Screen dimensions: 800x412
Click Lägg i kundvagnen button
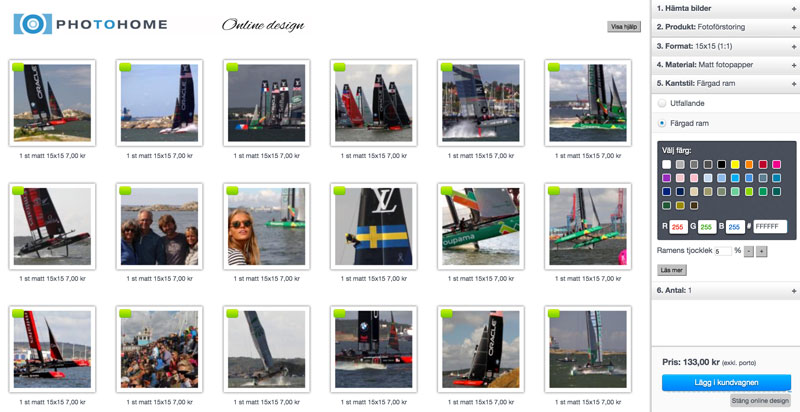(x=726, y=382)
